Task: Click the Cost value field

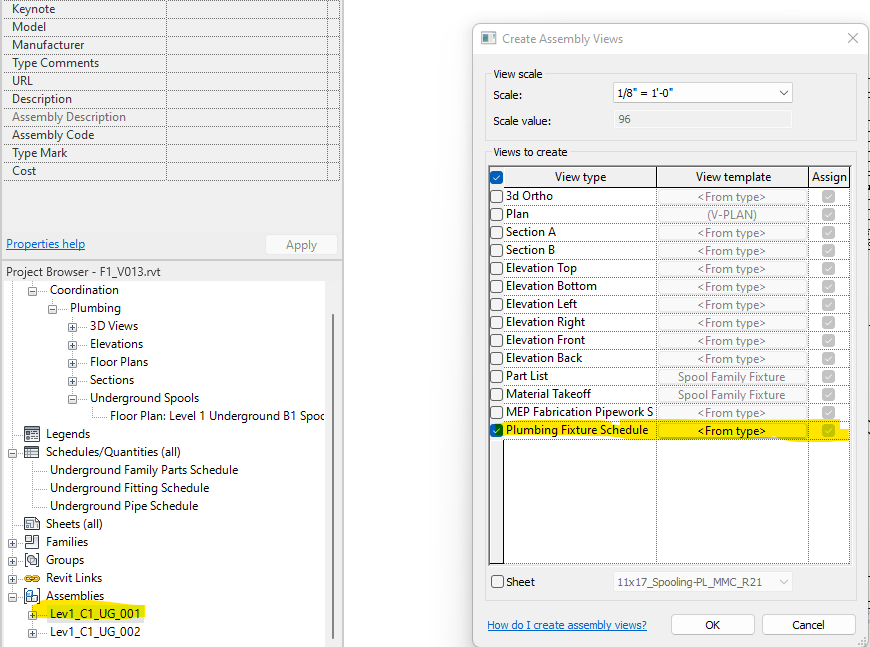Action: (x=250, y=170)
